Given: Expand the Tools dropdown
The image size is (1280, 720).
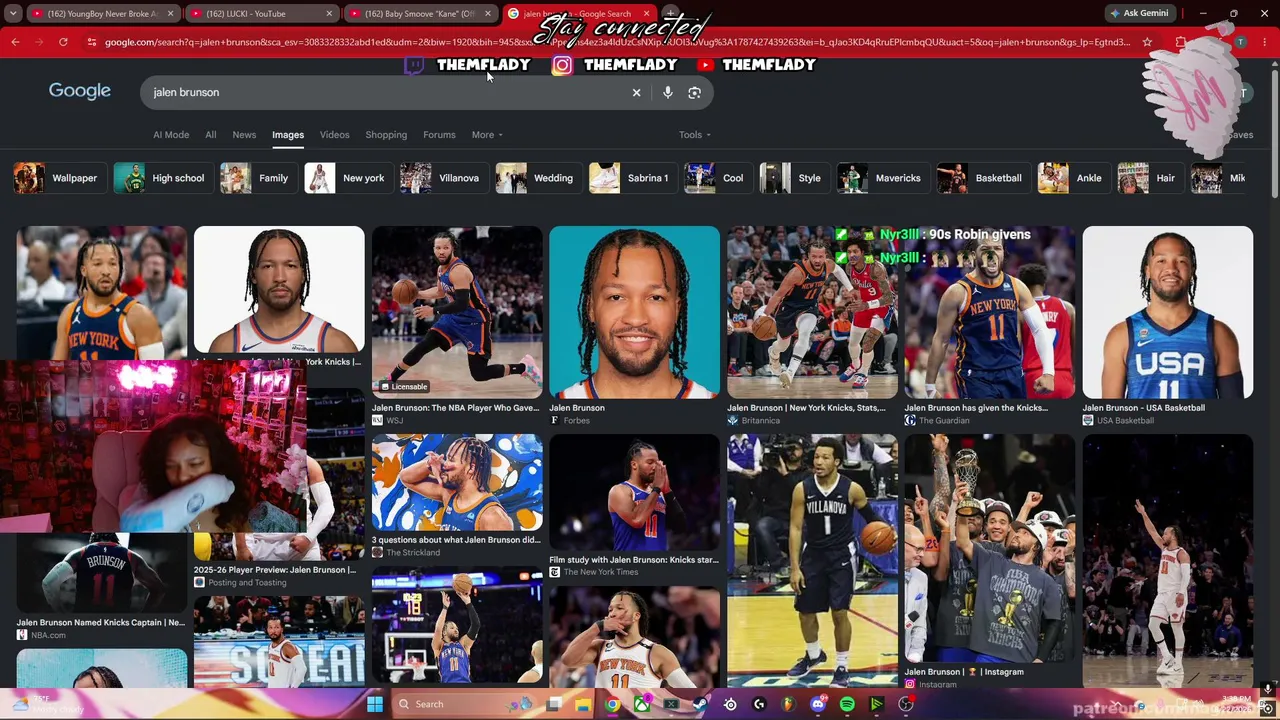Looking at the screenshot, I should [x=695, y=135].
